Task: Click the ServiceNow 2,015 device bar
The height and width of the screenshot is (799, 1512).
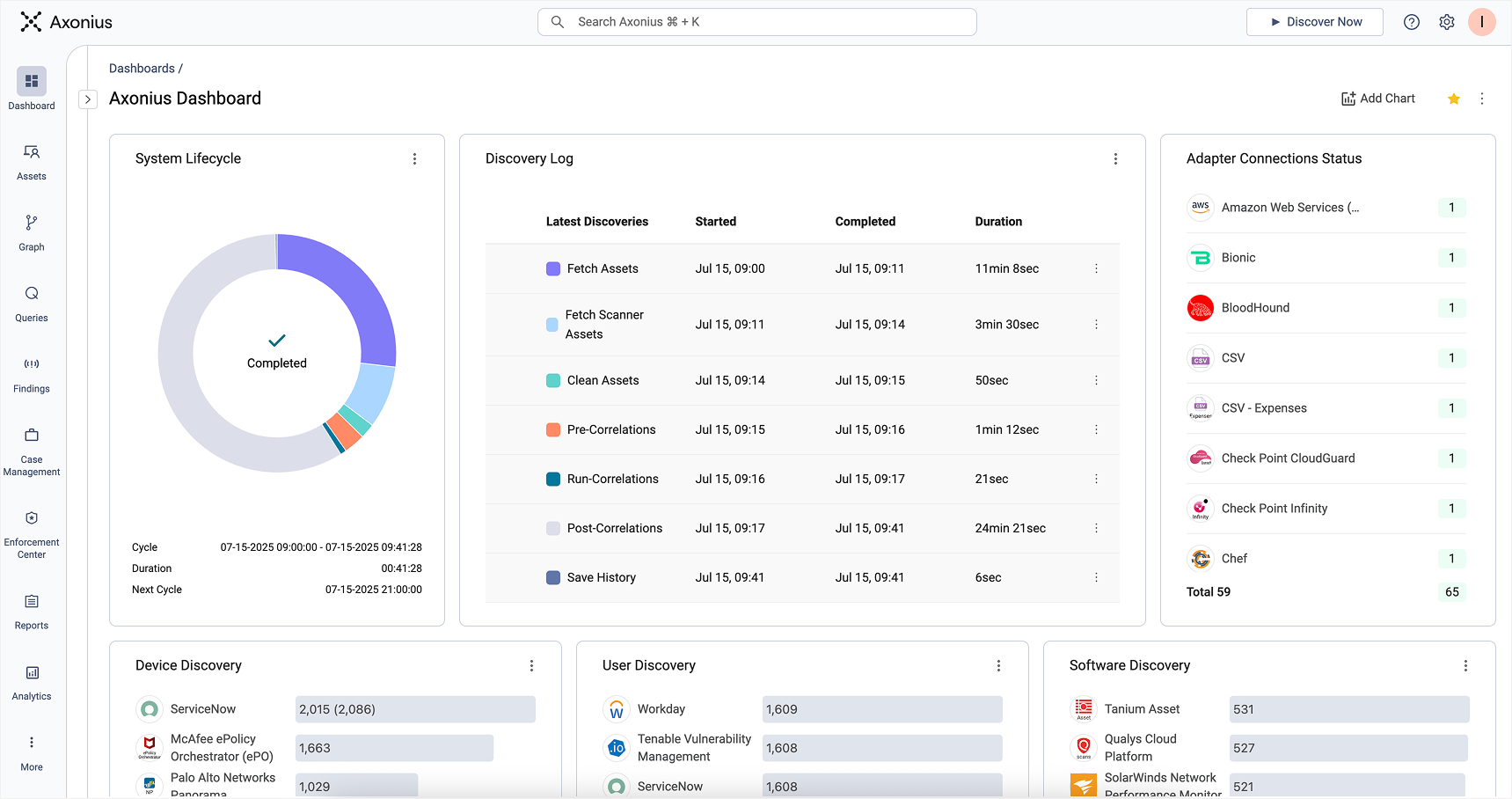Action: point(415,709)
